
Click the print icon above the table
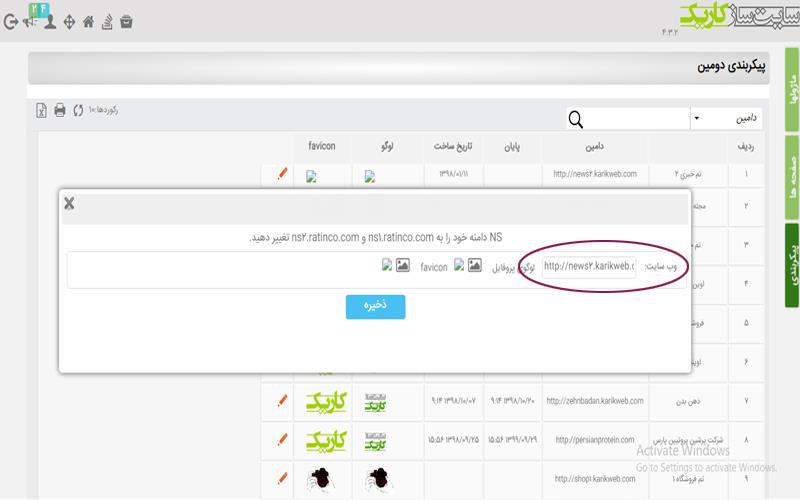(60, 110)
